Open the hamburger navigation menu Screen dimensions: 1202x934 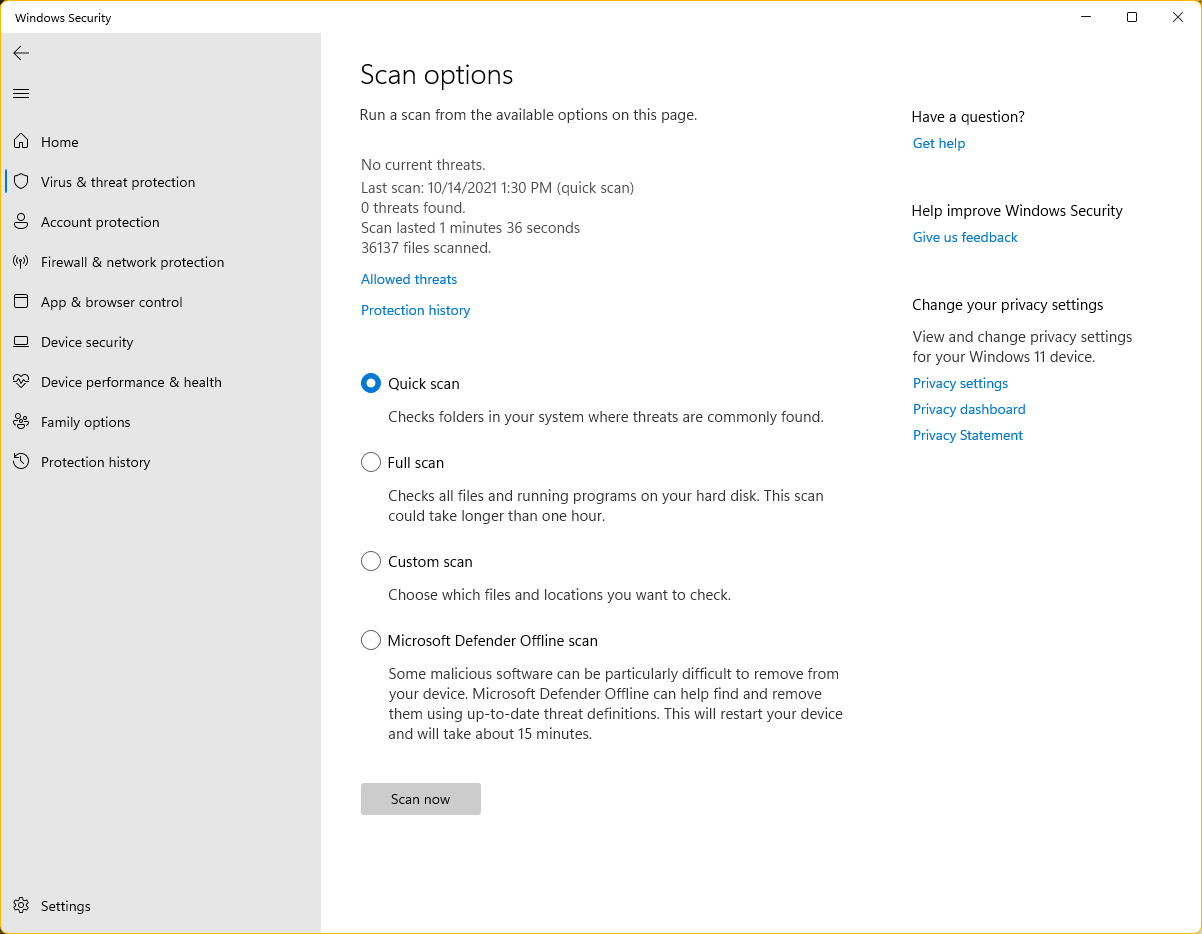tap(21, 94)
